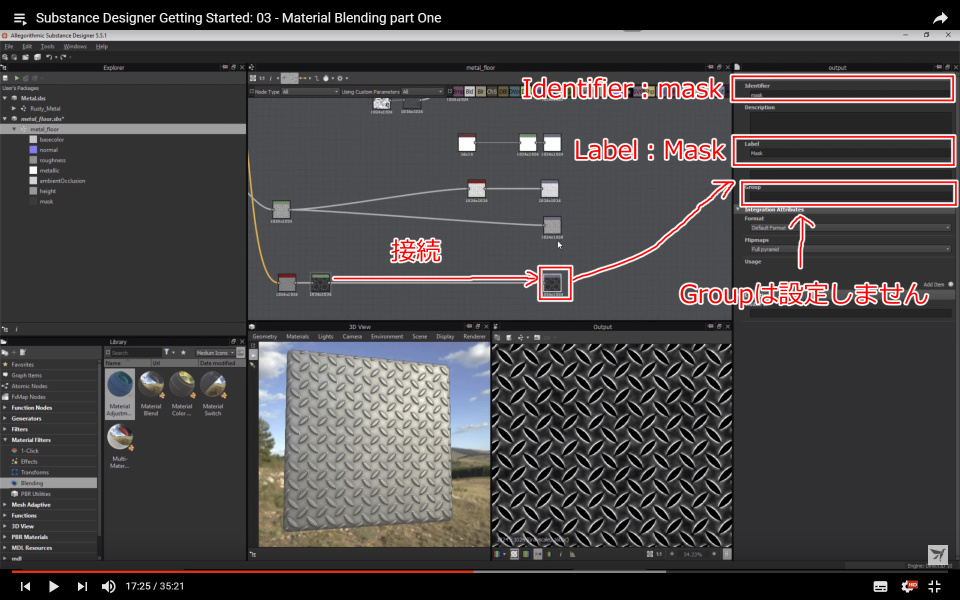Click the undo arrow in the main toolbar
Viewport: 960px width, 600px height.
[x=49, y=57]
